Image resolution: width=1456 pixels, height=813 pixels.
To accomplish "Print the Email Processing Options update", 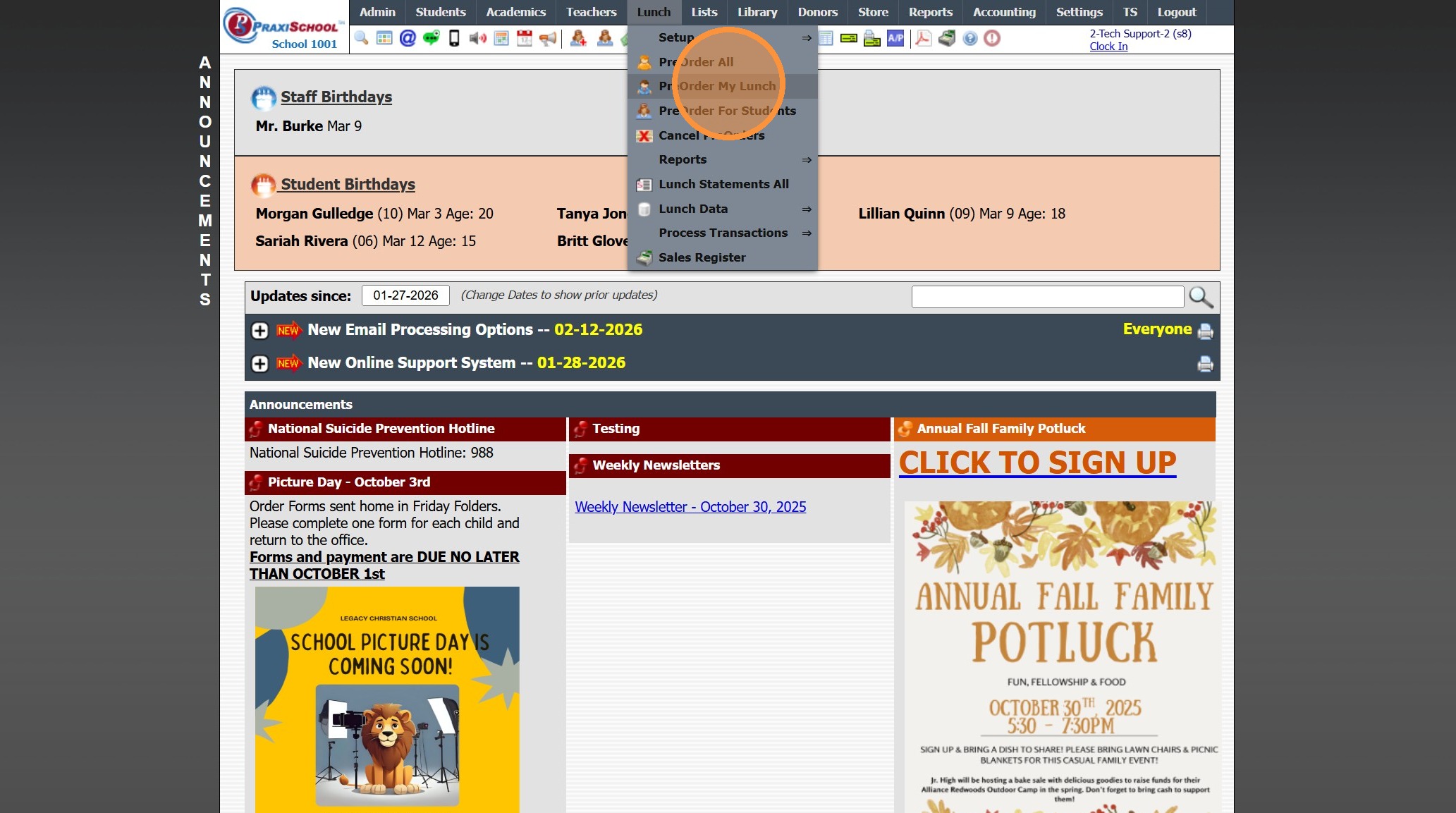I will 1206,331.
